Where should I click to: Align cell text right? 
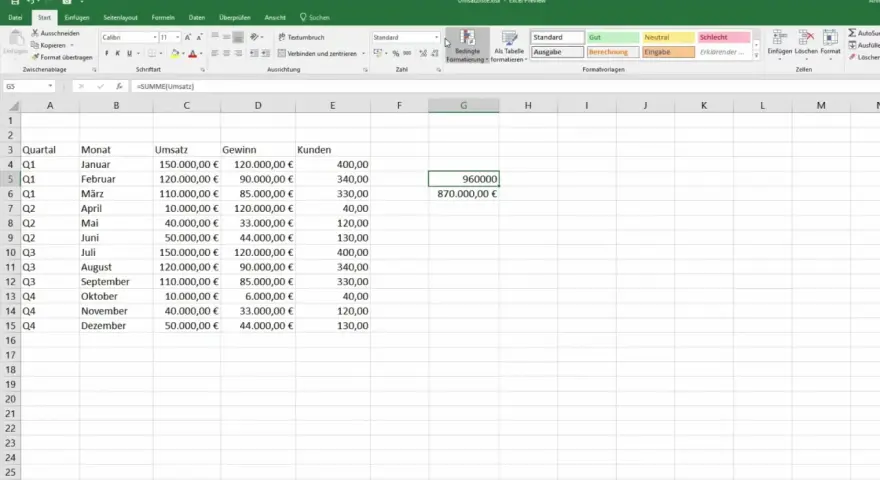(238, 53)
